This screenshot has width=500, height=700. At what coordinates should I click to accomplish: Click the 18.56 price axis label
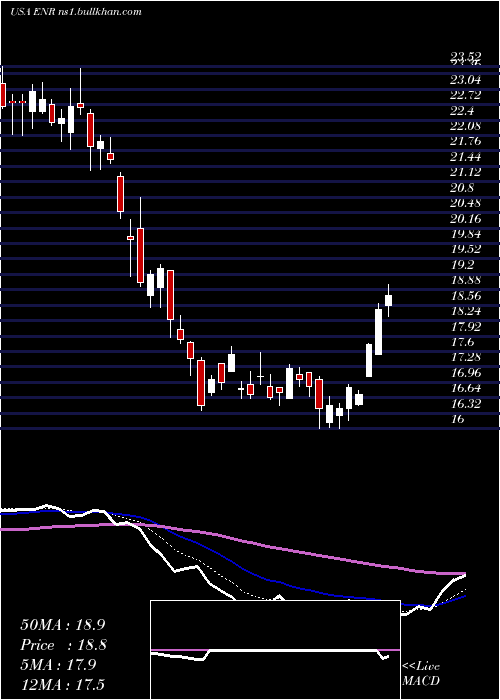click(466, 296)
